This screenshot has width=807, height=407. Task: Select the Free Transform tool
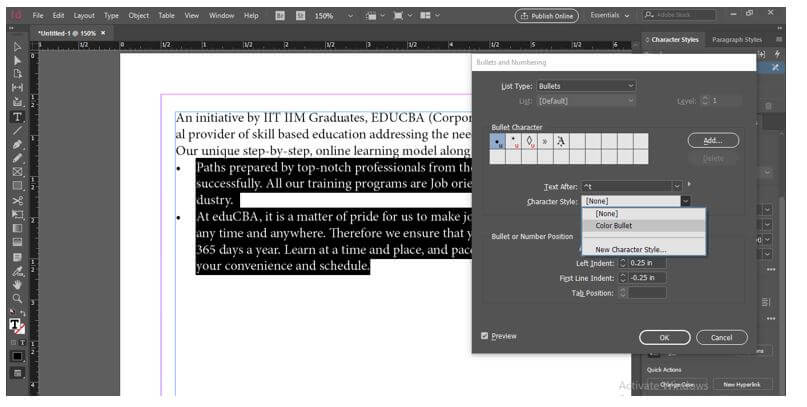point(17,214)
